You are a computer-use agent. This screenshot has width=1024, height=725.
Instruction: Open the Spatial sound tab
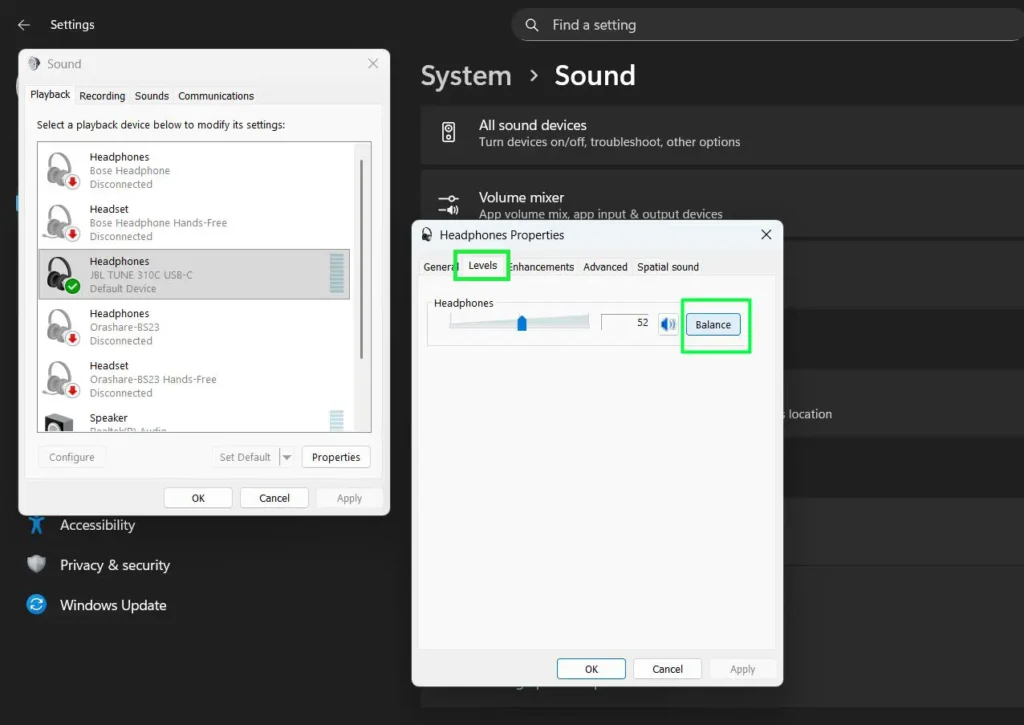click(668, 267)
